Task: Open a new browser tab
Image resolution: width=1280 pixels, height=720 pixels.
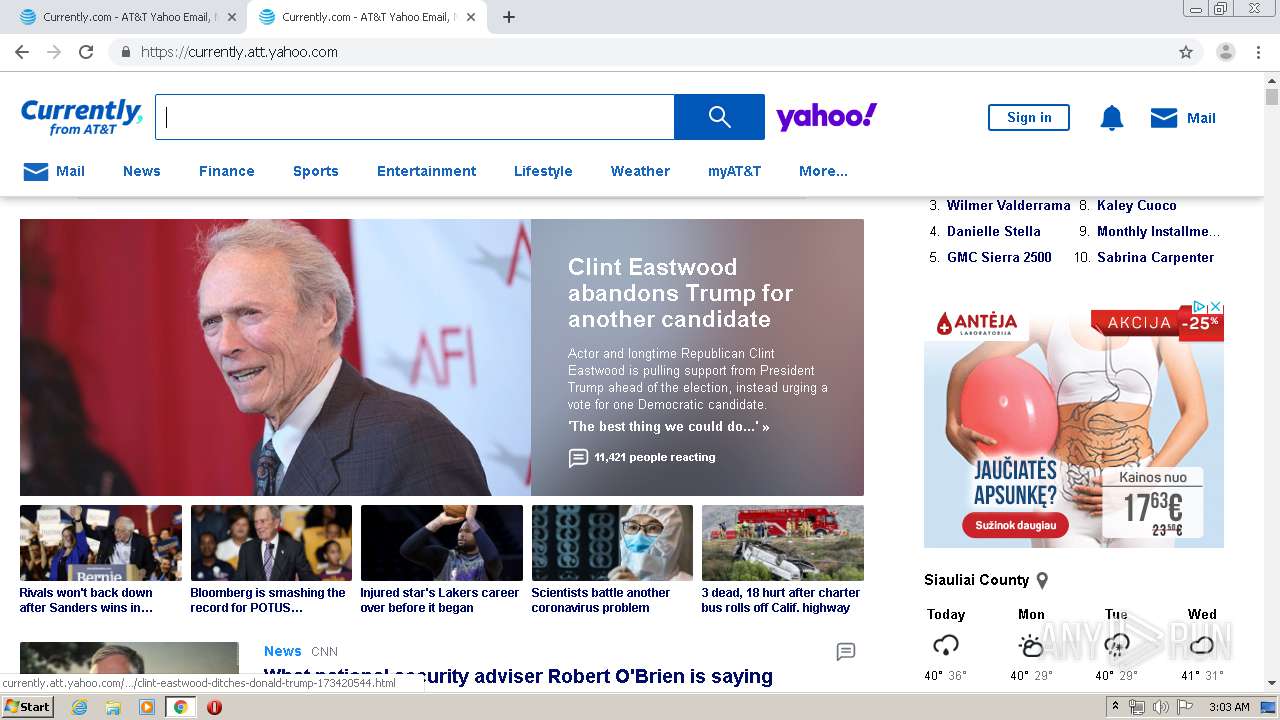Action: [x=509, y=17]
